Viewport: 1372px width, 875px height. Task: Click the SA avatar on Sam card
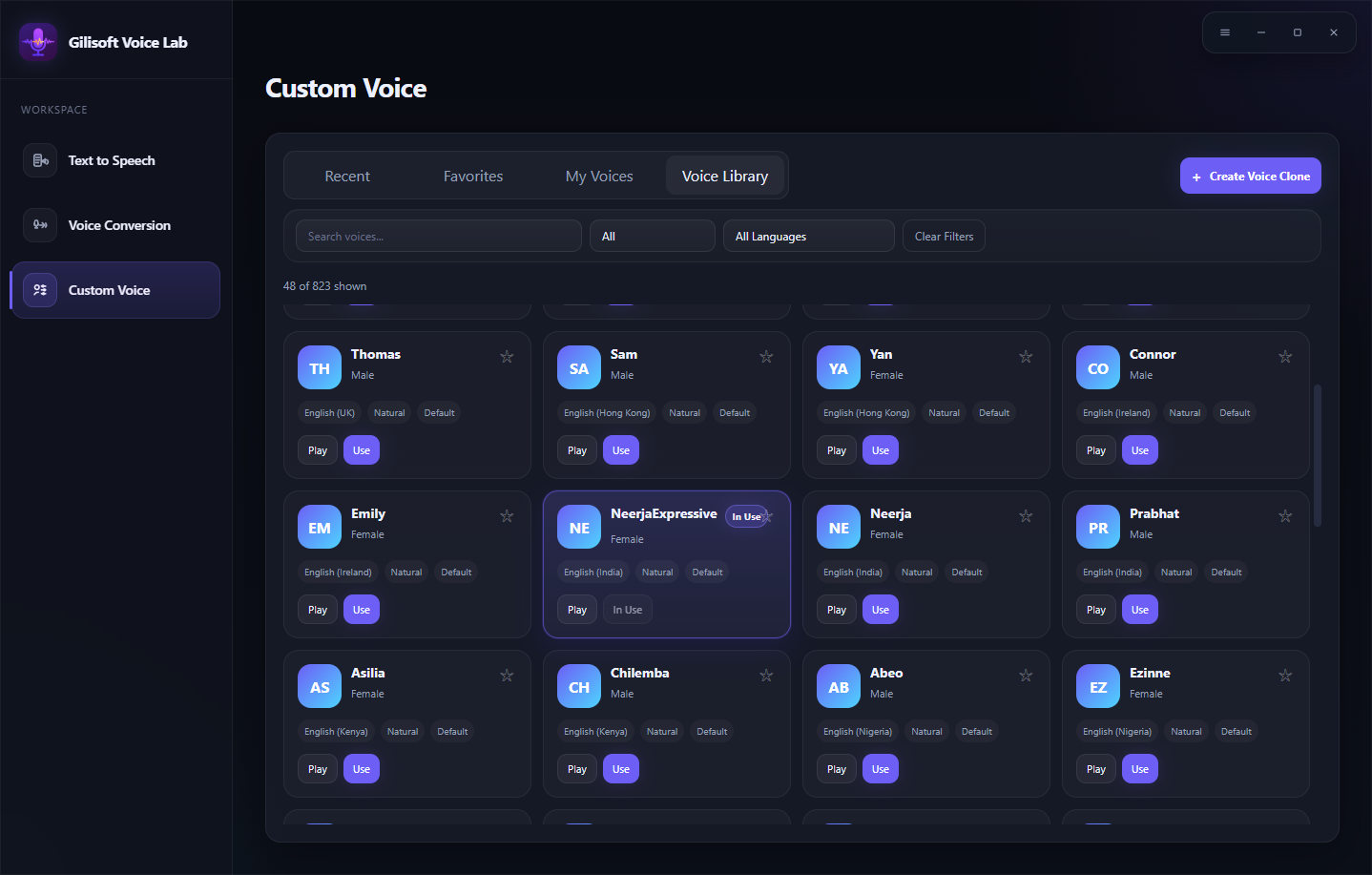pyautogui.click(x=579, y=367)
